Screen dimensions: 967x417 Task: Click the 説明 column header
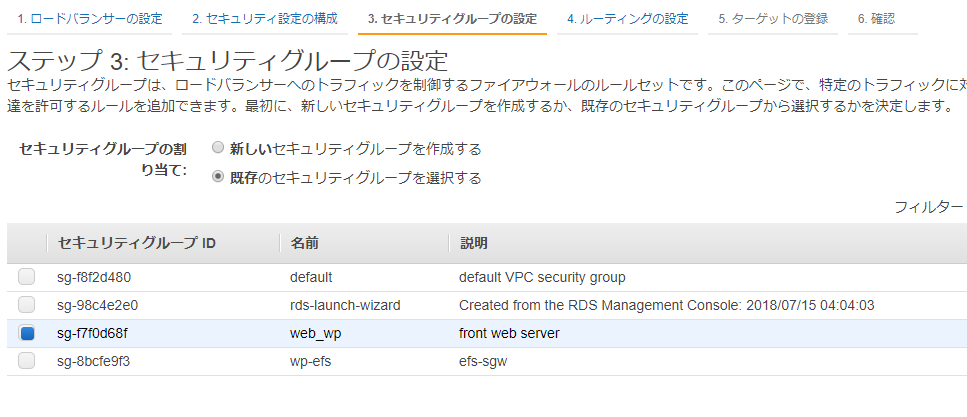474,243
